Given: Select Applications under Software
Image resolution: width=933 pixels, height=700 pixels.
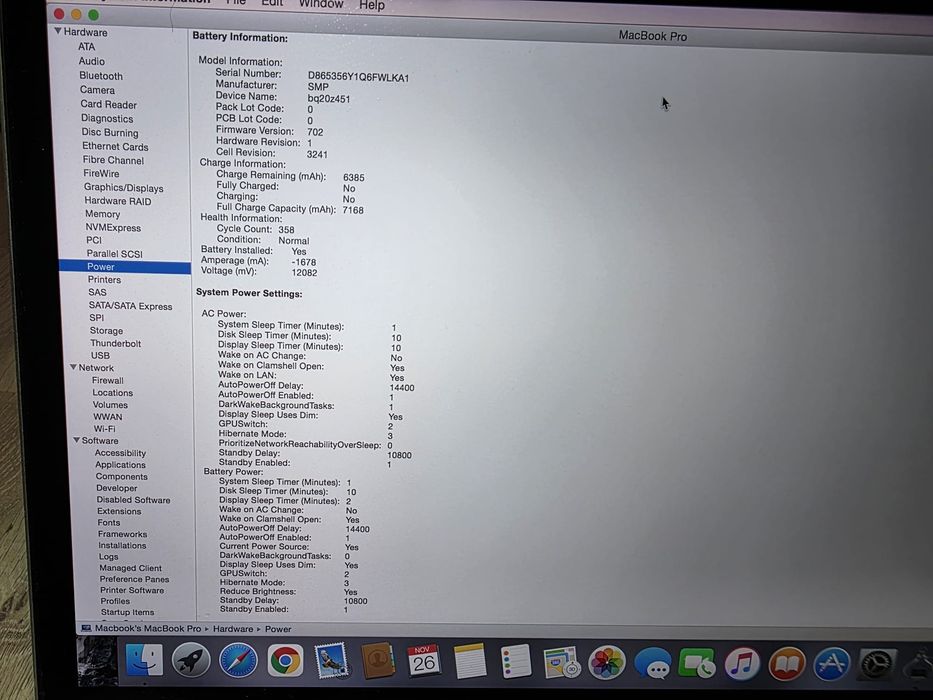Looking at the screenshot, I should coord(120,465).
